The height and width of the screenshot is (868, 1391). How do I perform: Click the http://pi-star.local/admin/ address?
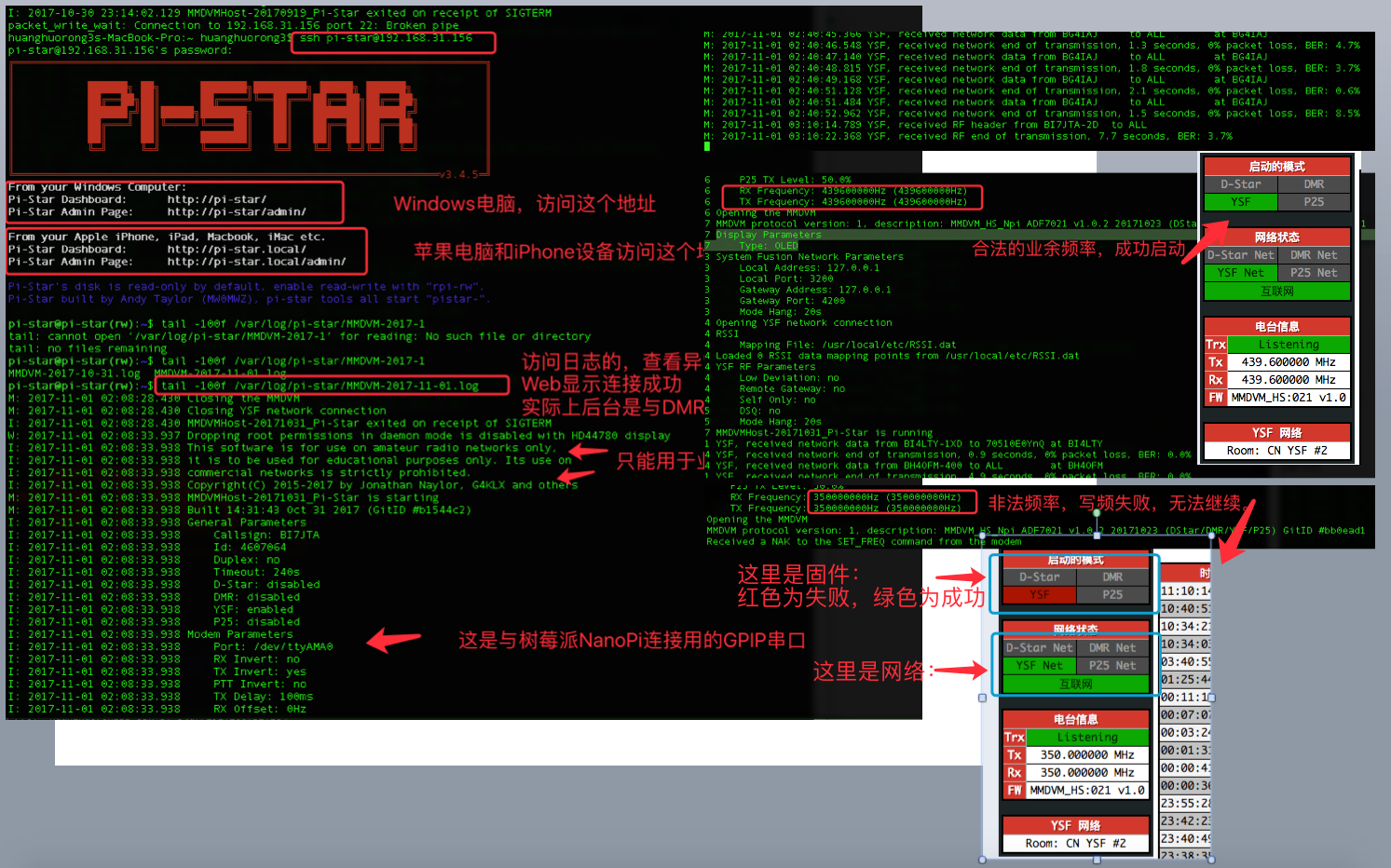pyautogui.click(x=256, y=262)
